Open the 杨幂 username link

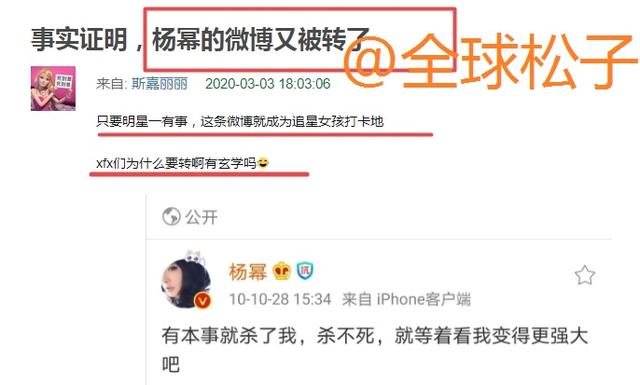coord(248,272)
